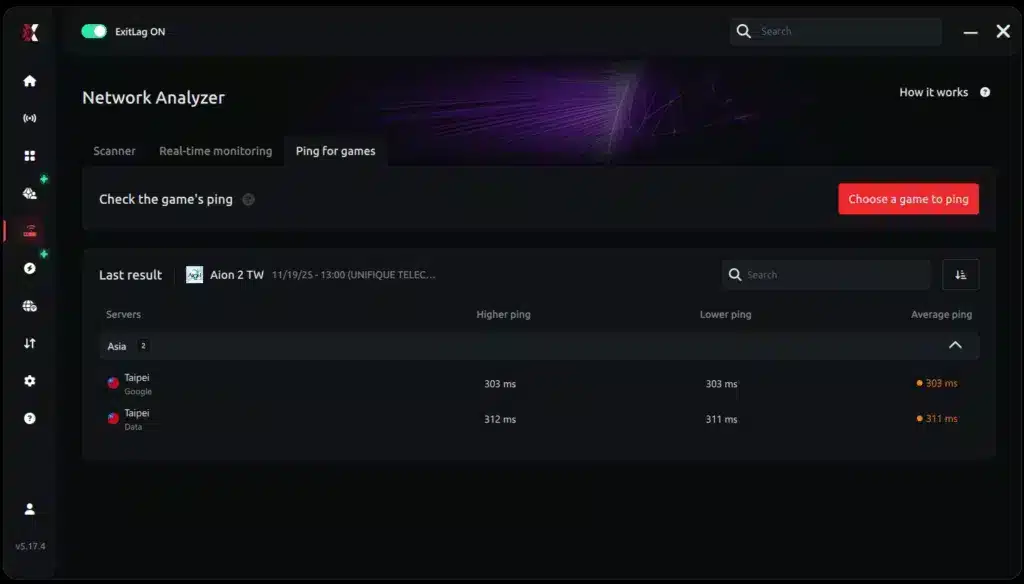This screenshot has height=584, width=1024.
Task: Click the help icon beside How it works
Action: pos(985,92)
